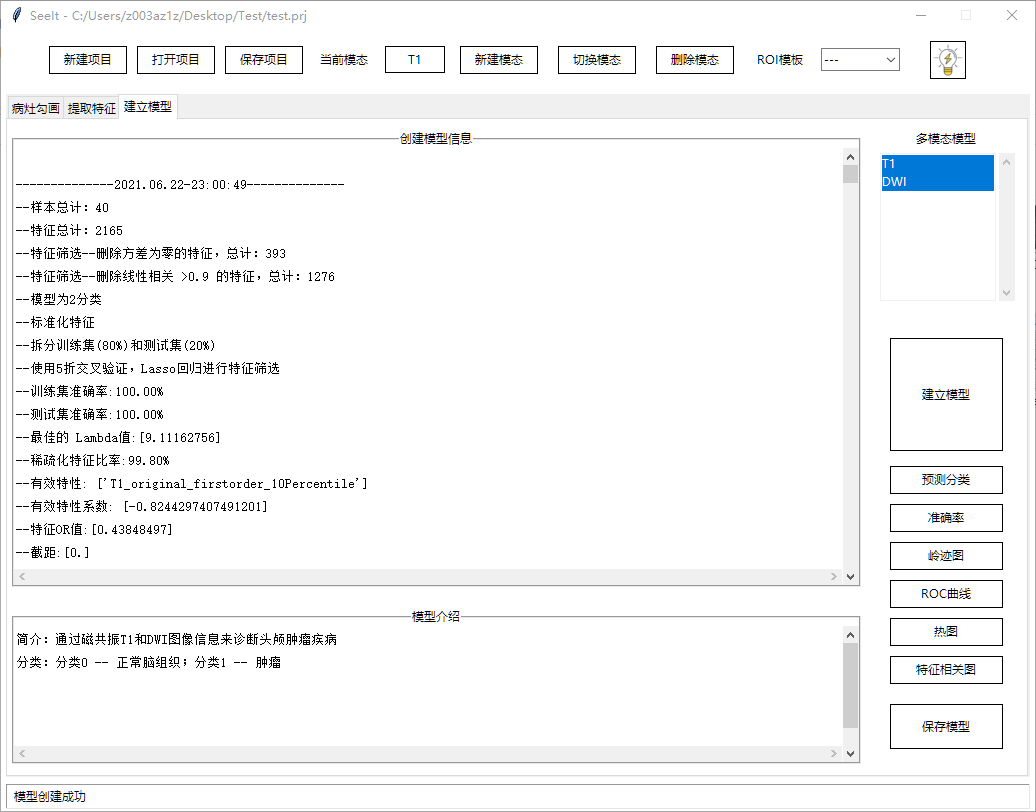Click the 分类 description line
Viewport: 1036px width, 812px height.
149,662
